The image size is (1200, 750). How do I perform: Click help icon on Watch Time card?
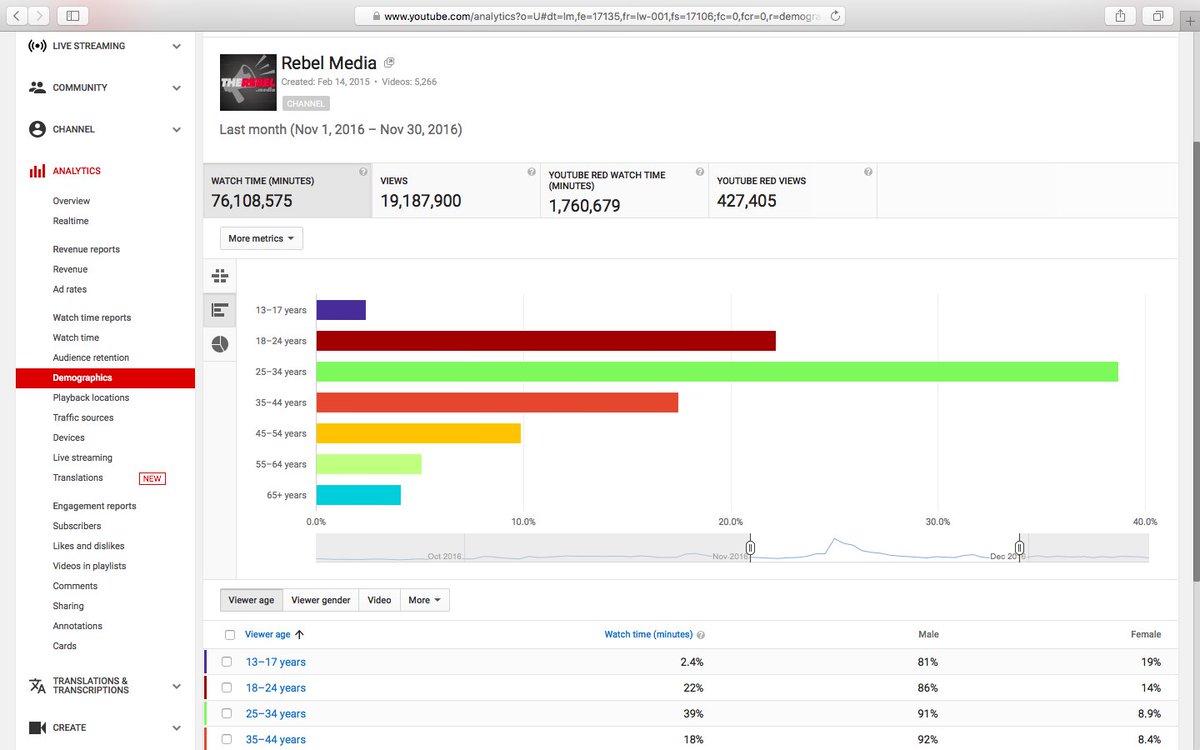coord(362,172)
